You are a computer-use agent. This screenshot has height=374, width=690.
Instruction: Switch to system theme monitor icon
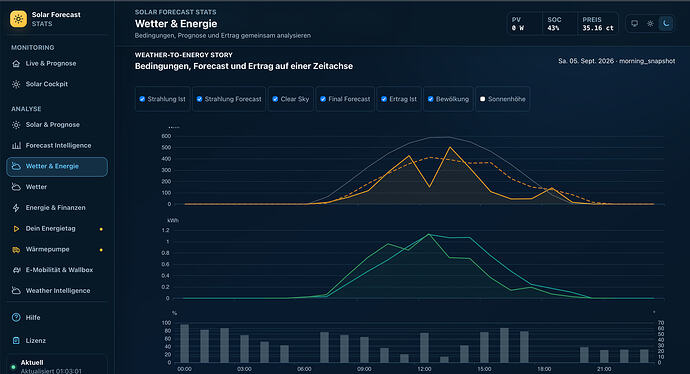point(635,23)
